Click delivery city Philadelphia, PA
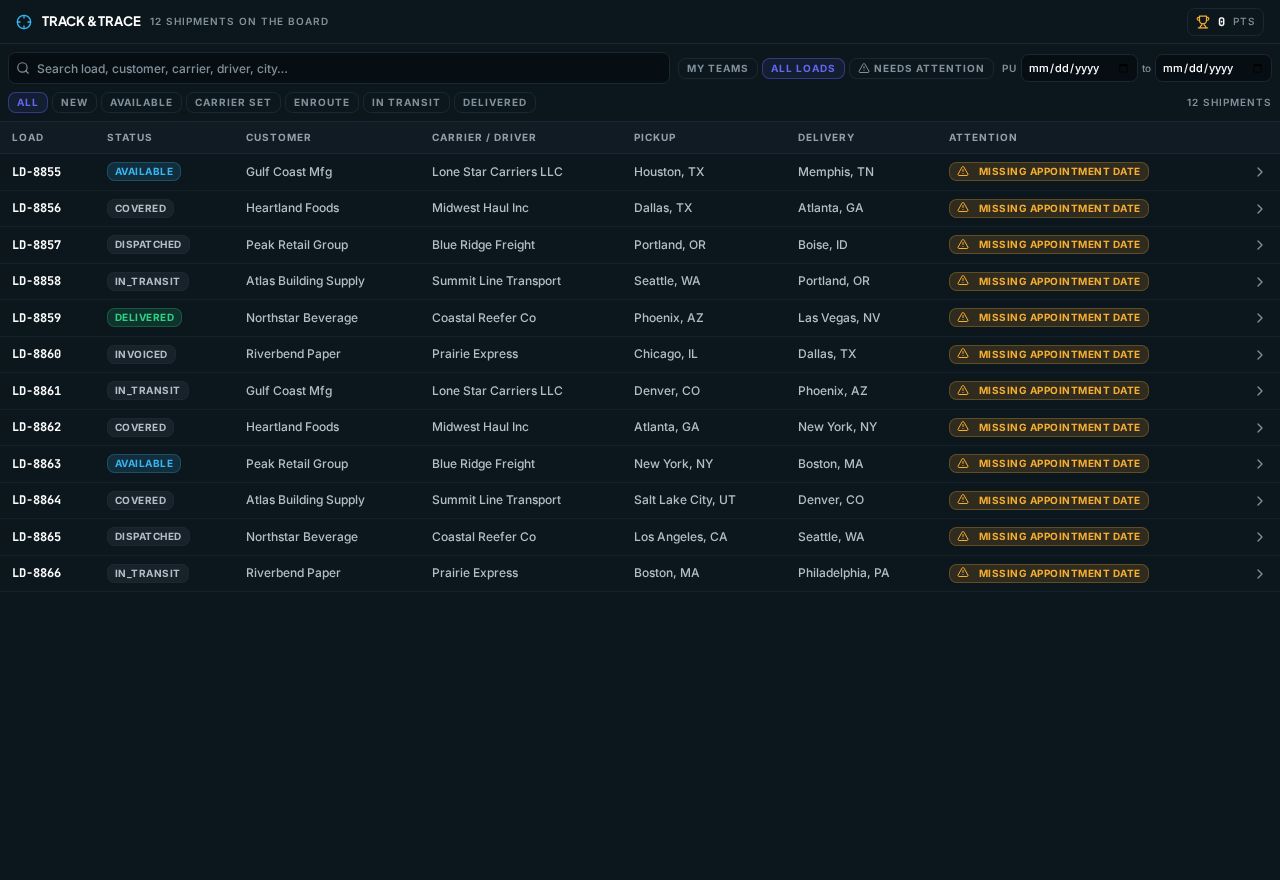 pos(844,573)
